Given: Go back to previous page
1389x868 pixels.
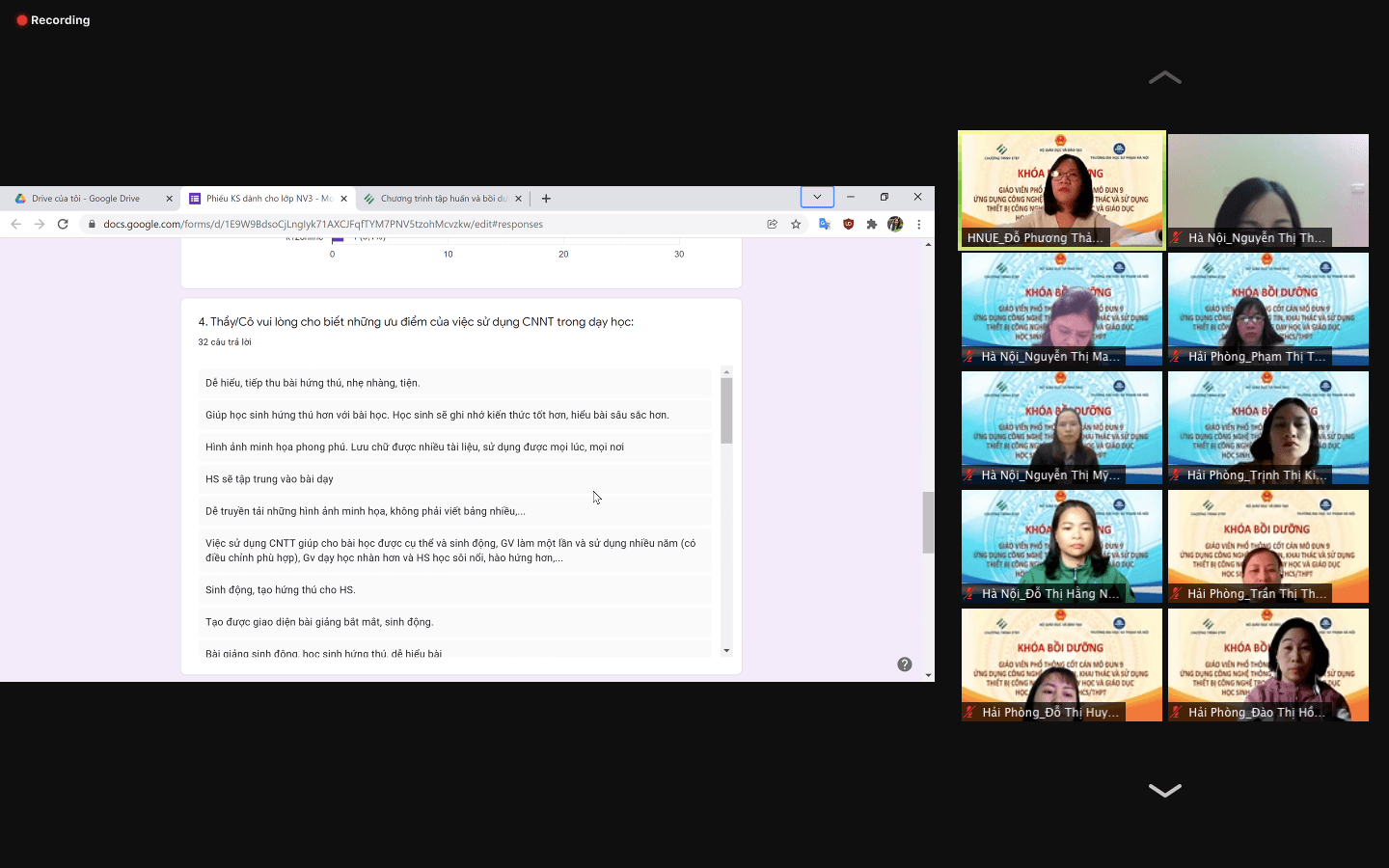Looking at the screenshot, I should pyautogui.click(x=15, y=224).
